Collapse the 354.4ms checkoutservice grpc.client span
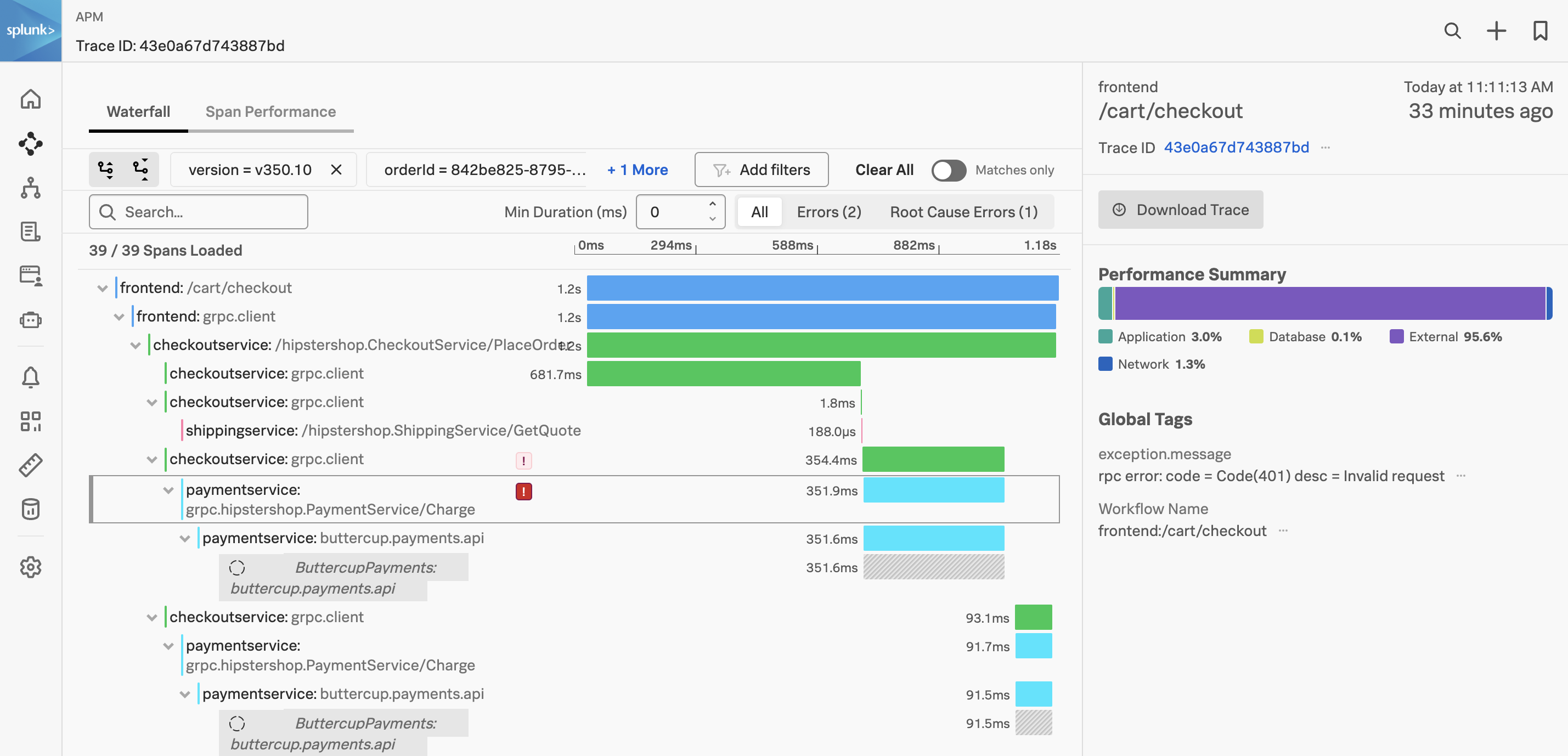1568x756 pixels. tap(151, 460)
